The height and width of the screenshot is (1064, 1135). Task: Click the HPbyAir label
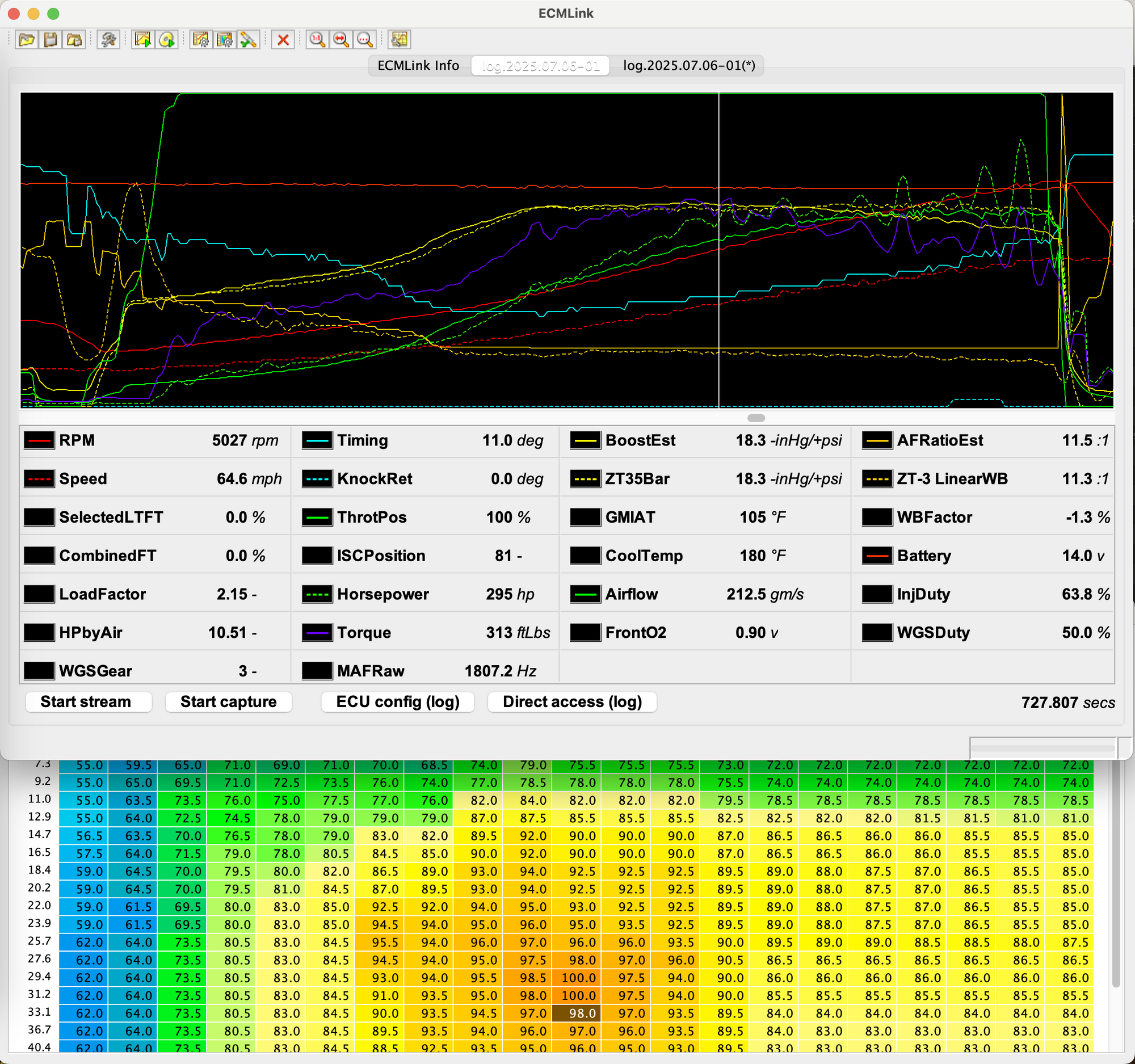click(91, 633)
